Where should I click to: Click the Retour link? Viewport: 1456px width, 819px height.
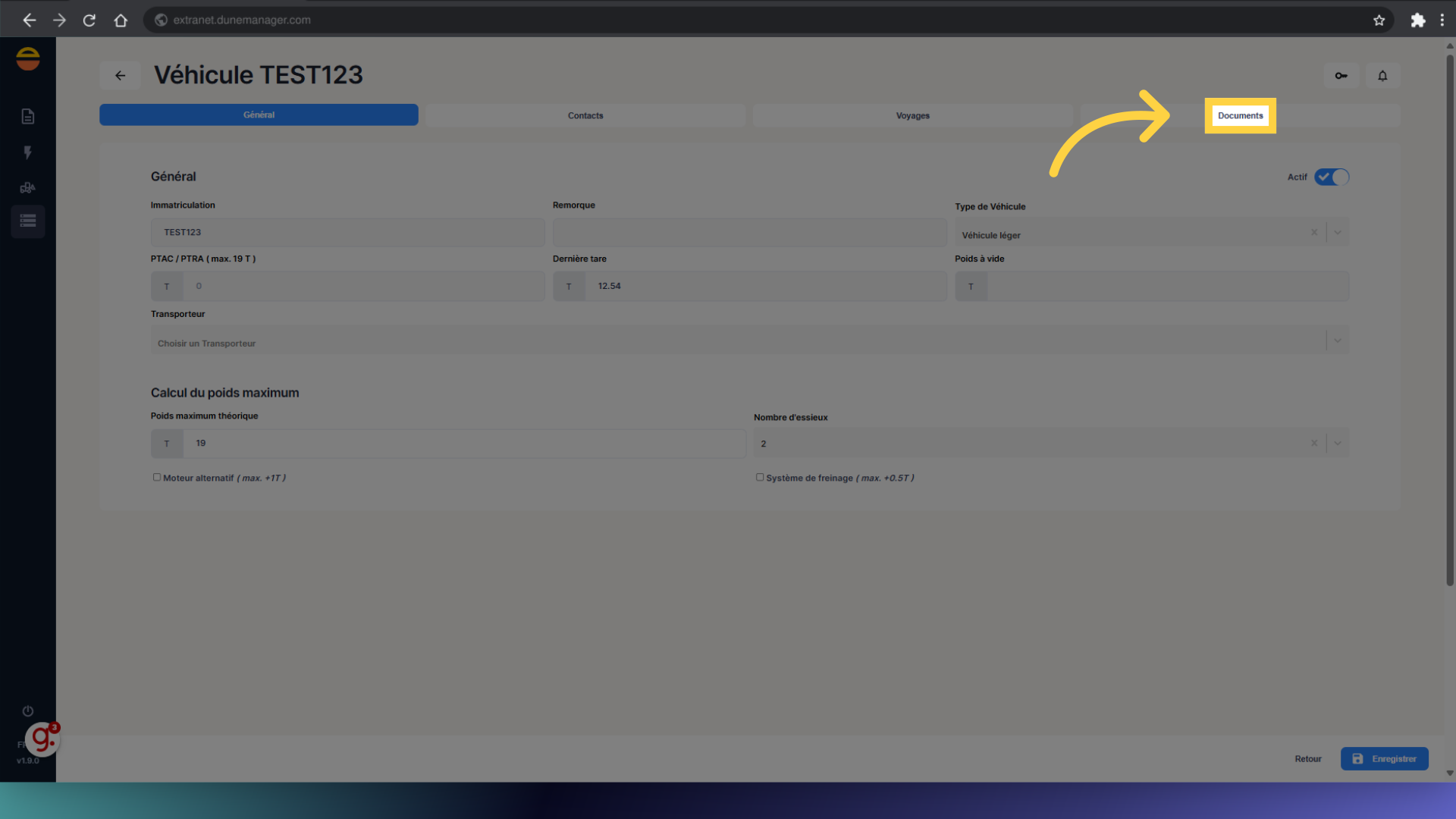(x=1307, y=758)
